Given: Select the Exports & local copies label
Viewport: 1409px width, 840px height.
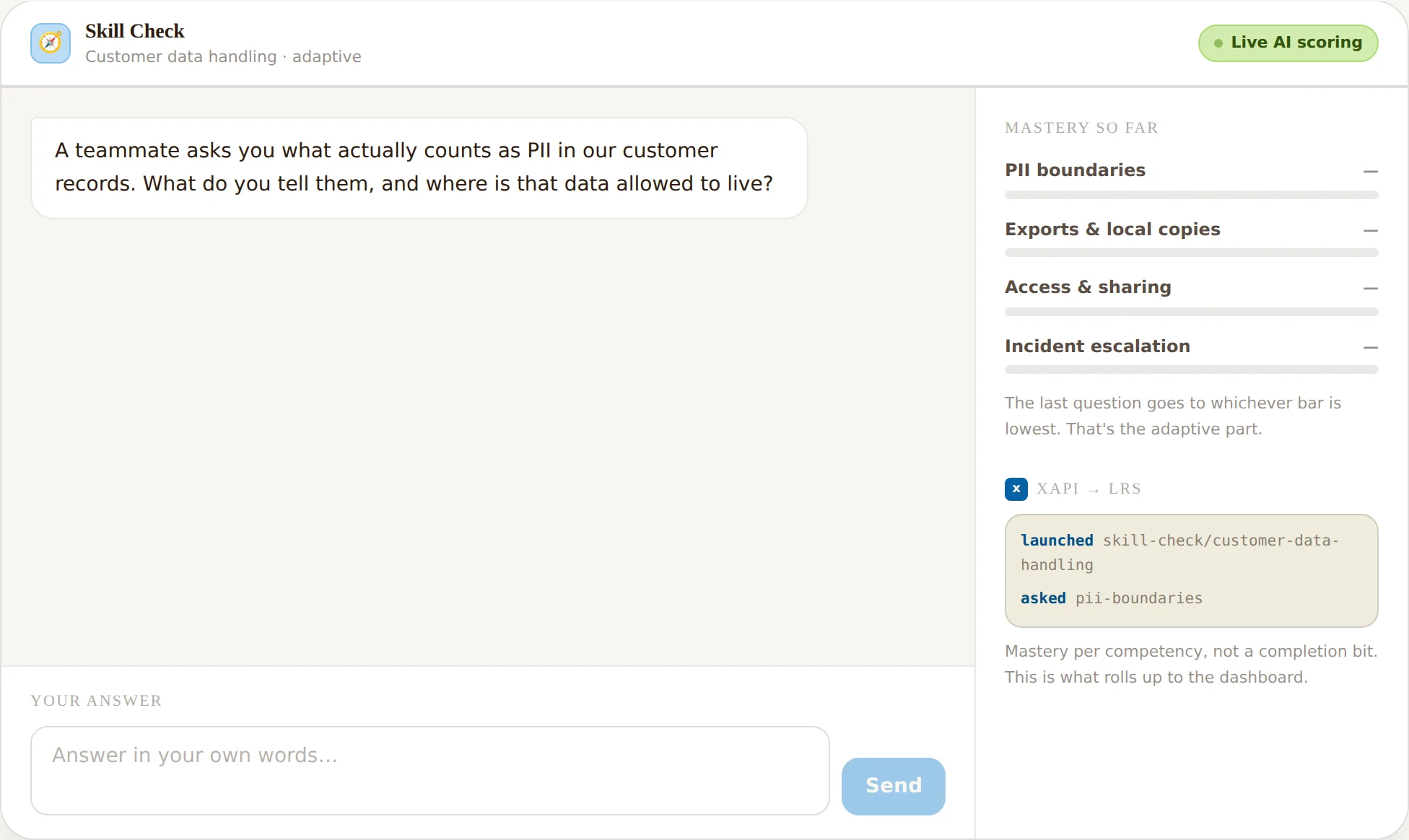Looking at the screenshot, I should point(1112,229).
